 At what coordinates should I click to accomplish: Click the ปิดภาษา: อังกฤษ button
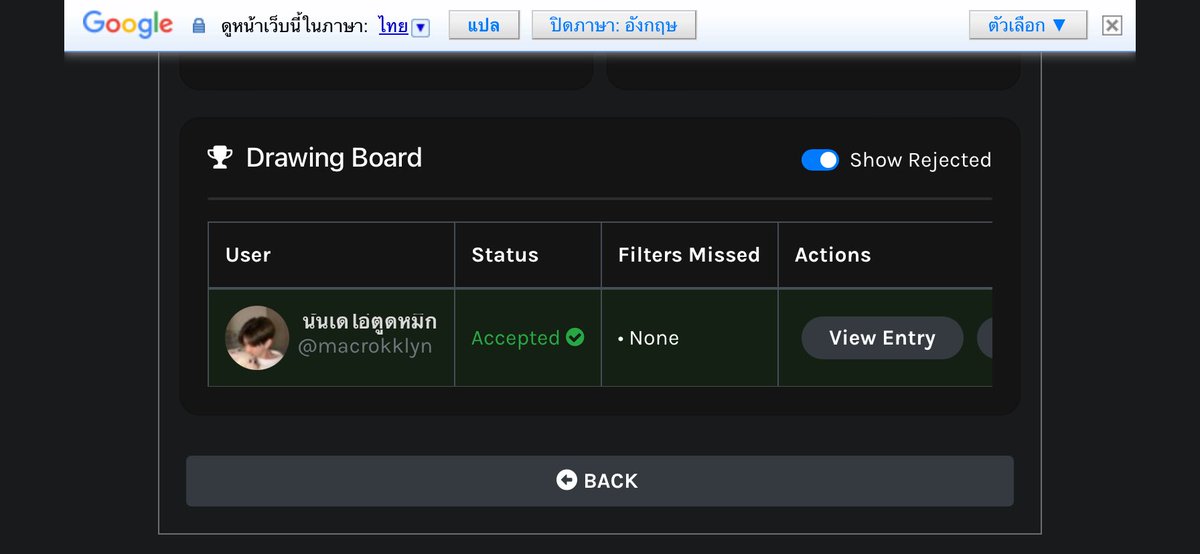pos(613,26)
